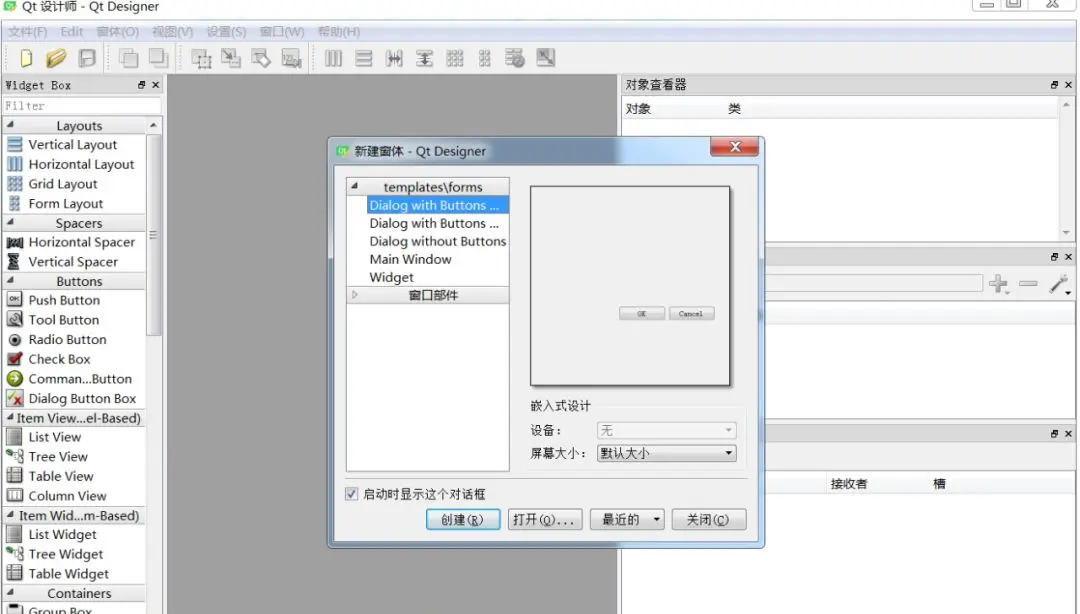Float the Widget Box panel
The width and height of the screenshot is (1080, 614).
(x=141, y=85)
